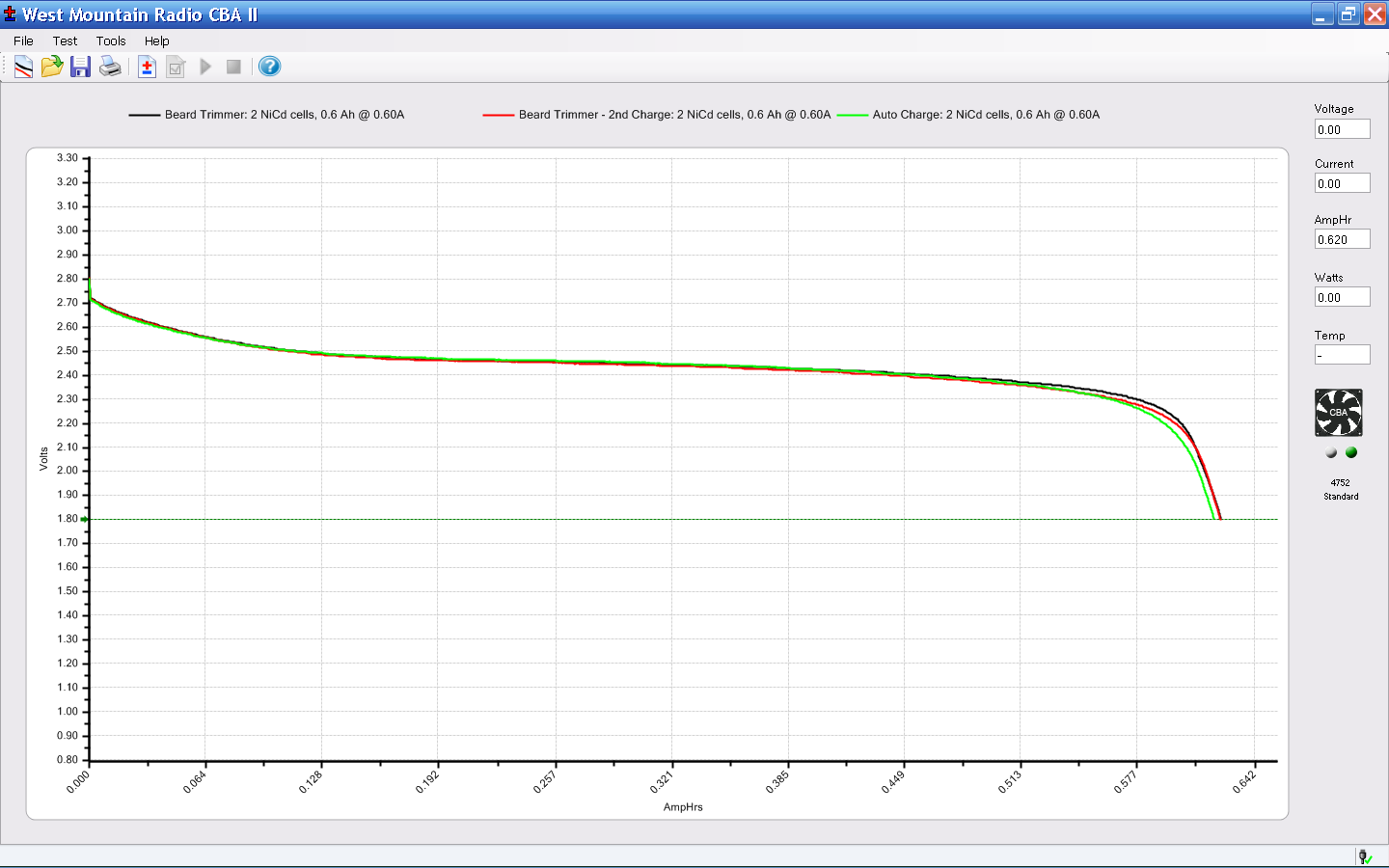Click the grey status indicator light

coord(1331,452)
